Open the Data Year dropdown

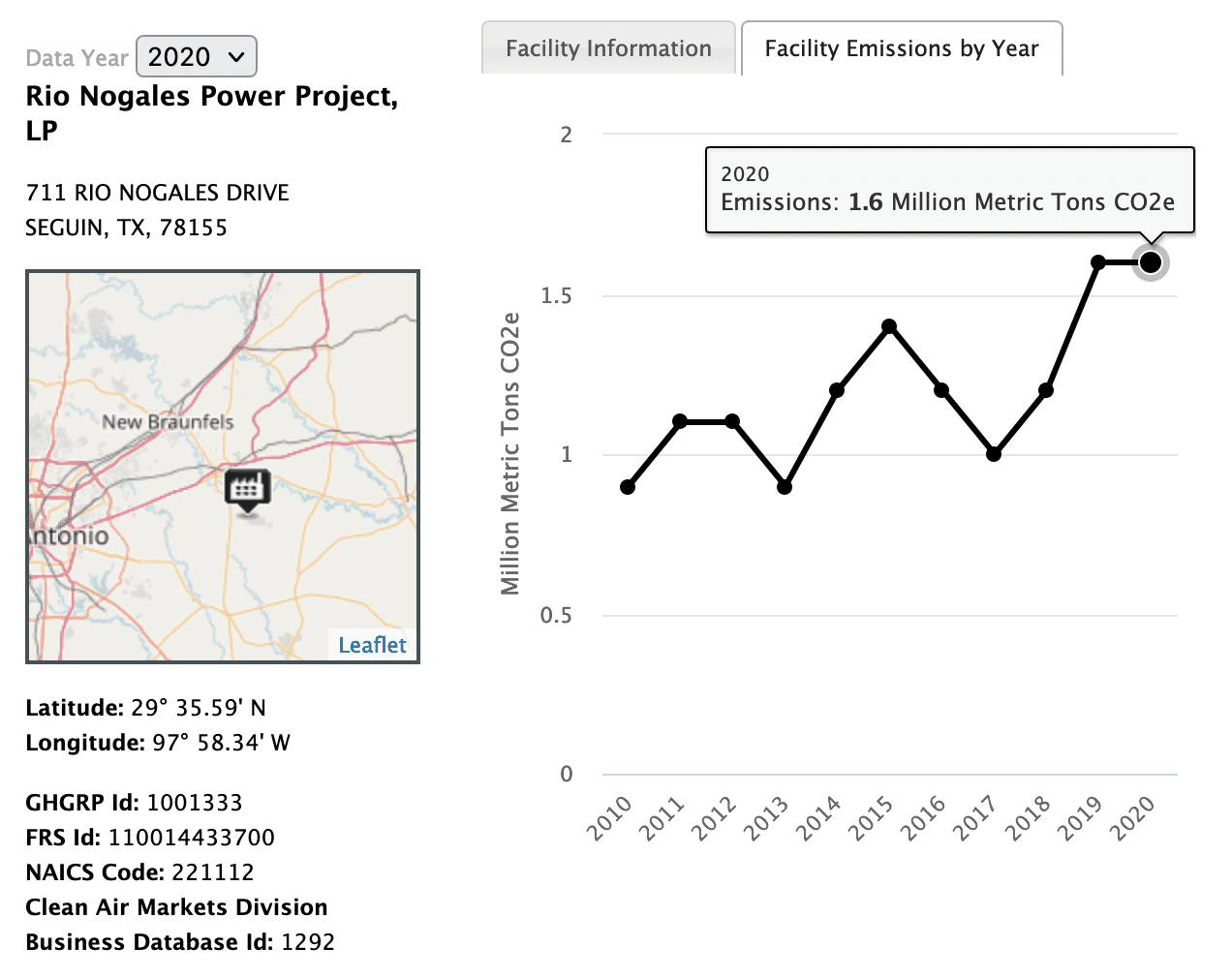(197, 57)
